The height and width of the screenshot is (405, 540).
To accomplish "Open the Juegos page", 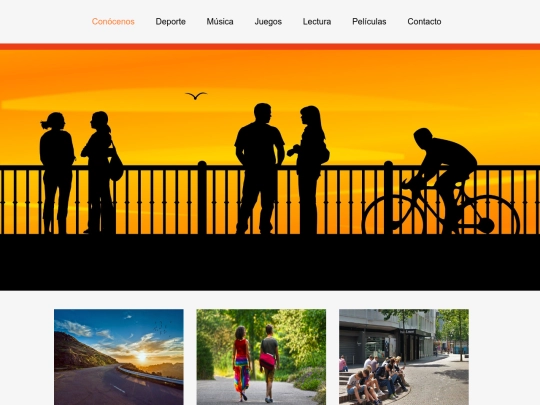I will 268,22.
